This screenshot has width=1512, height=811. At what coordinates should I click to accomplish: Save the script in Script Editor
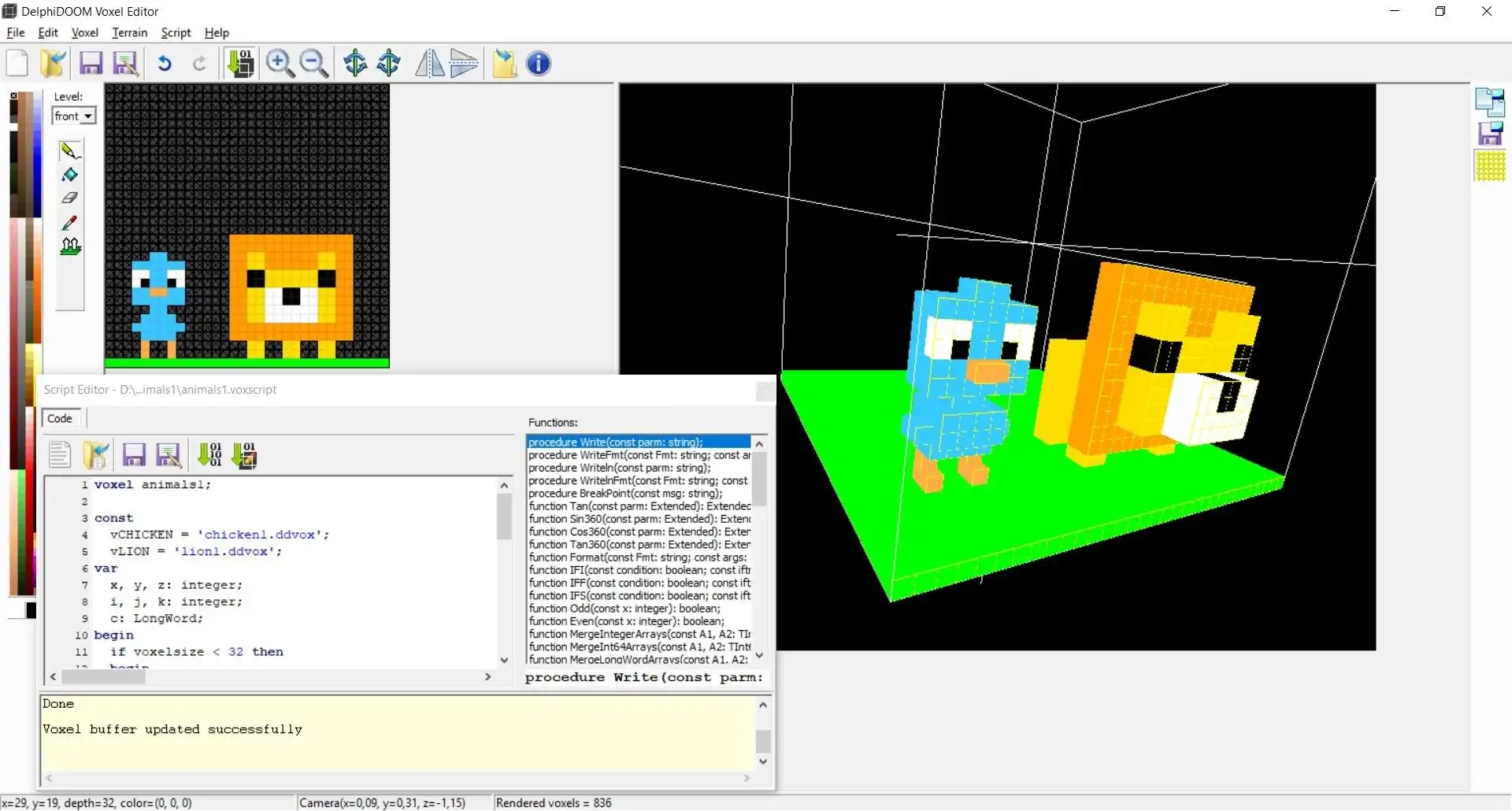point(134,454)
